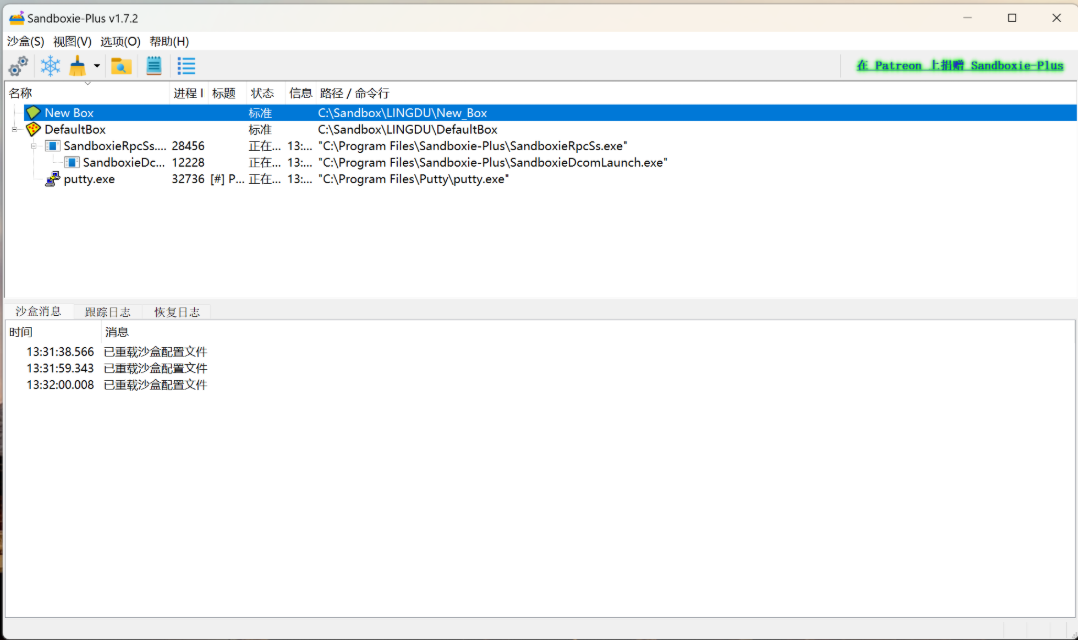Viewport: 1078px width, 640px height.
Task: Switch to the 跟踪日志 tab
Action: 107,311
